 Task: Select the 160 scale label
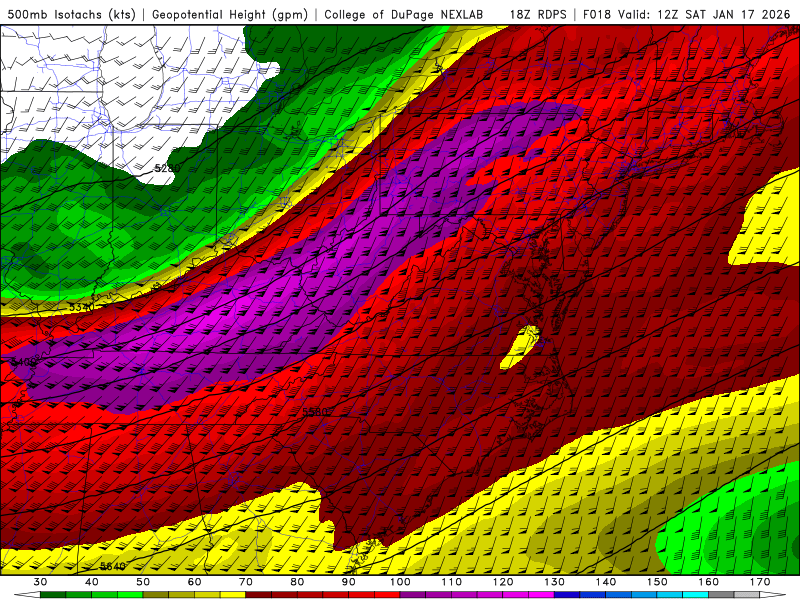709,582
